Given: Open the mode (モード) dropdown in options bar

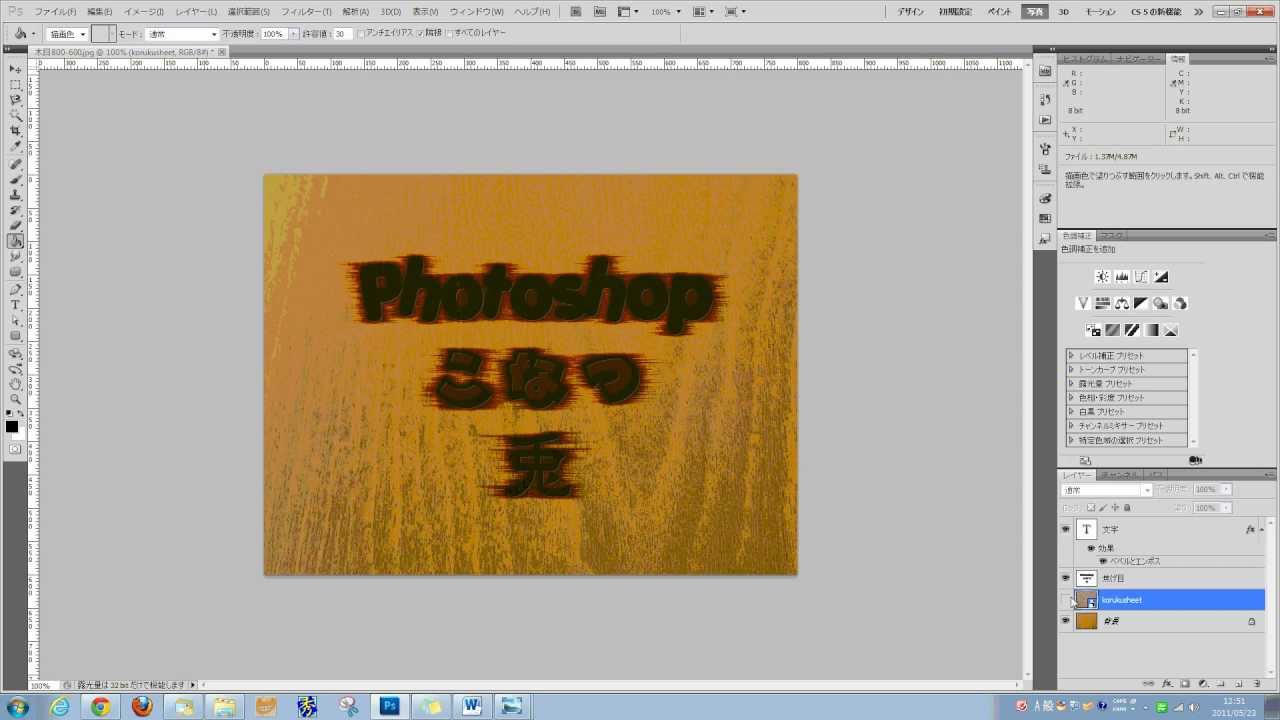Looking at the screenshot, I should coord(181,34).
